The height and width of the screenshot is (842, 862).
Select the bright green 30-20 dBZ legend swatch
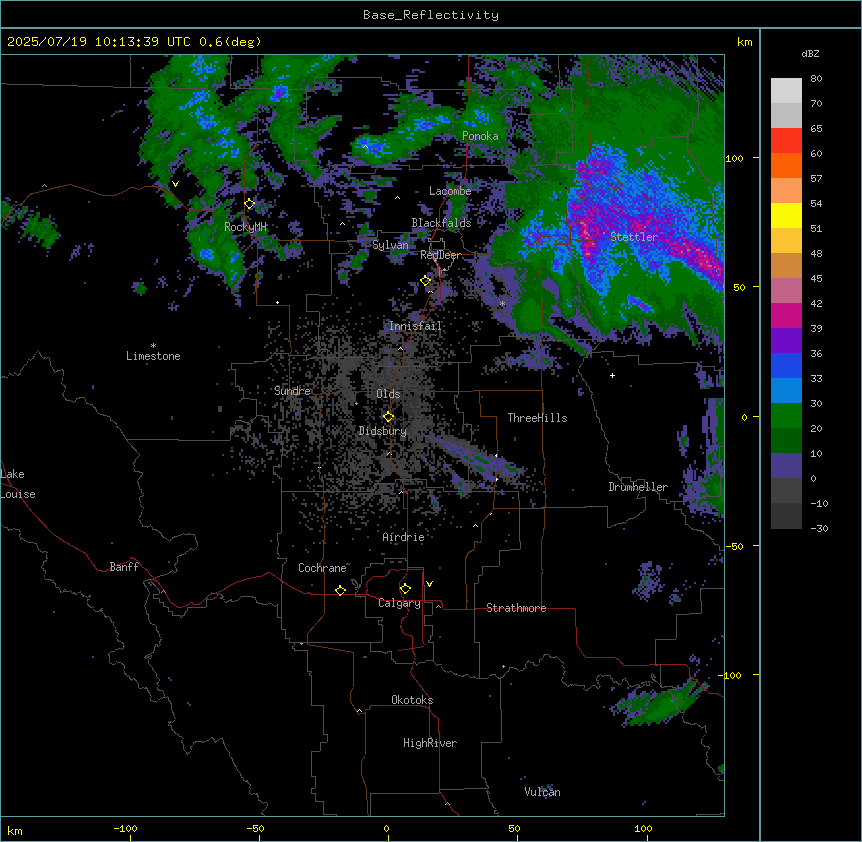pyautogui.click(x=786, y=416)
